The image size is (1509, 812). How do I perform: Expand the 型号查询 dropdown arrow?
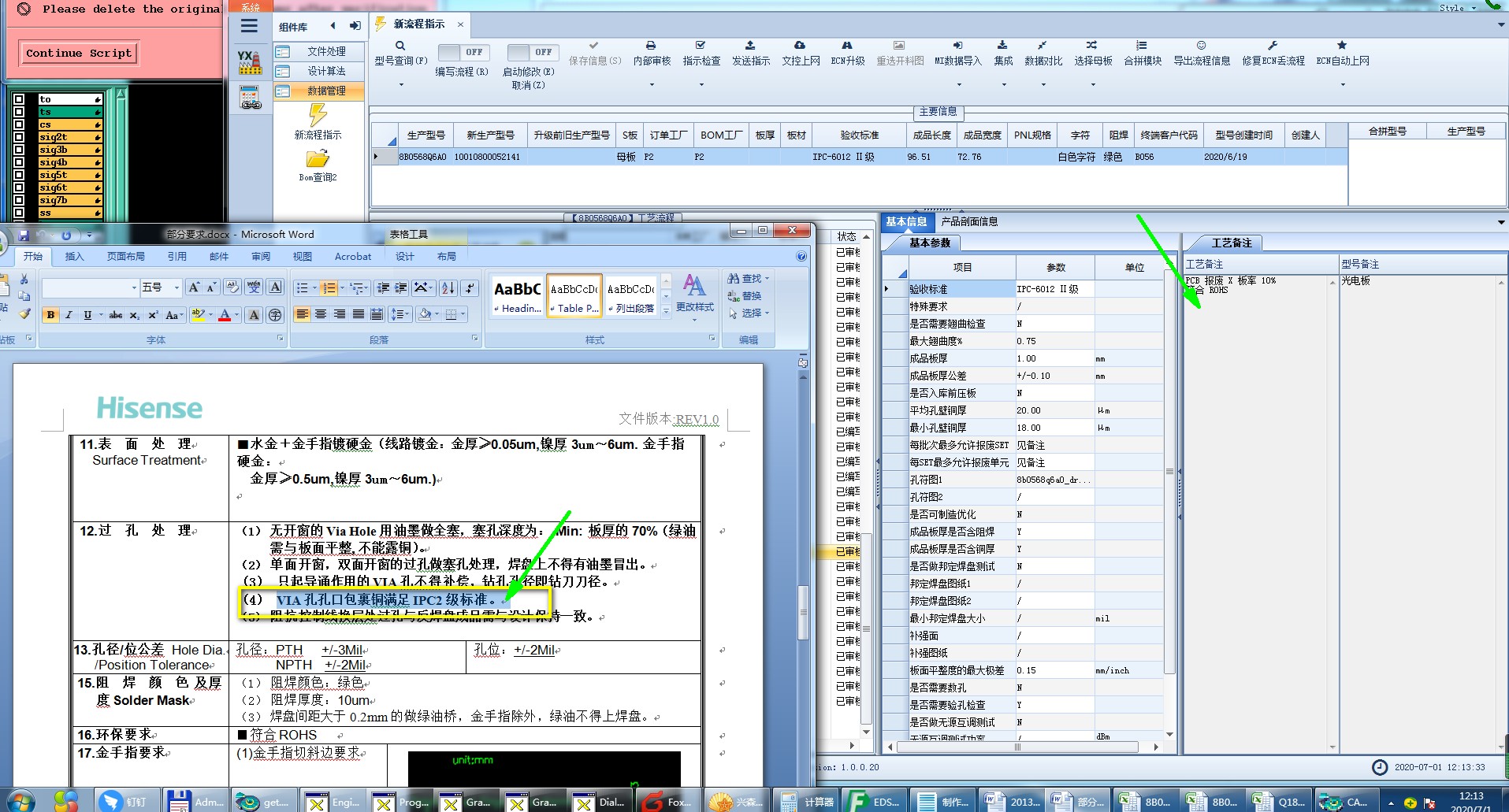(x=401, y=84)
